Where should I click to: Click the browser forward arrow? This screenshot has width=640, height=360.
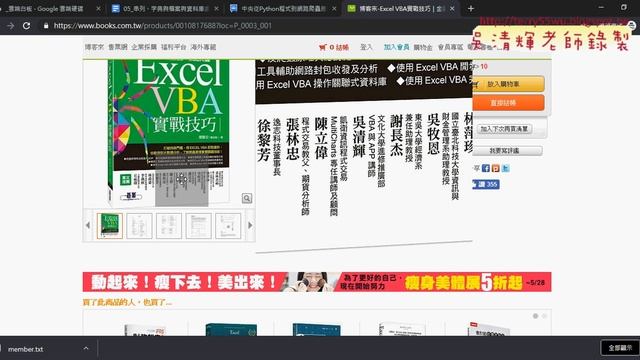pyautogui.click(x=10, y=26)
